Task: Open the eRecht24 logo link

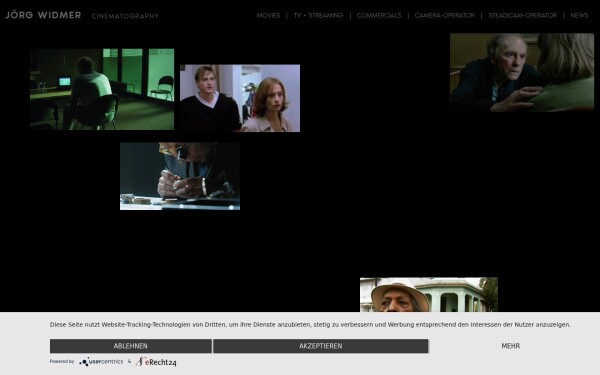Action: (x=156, y=362)
